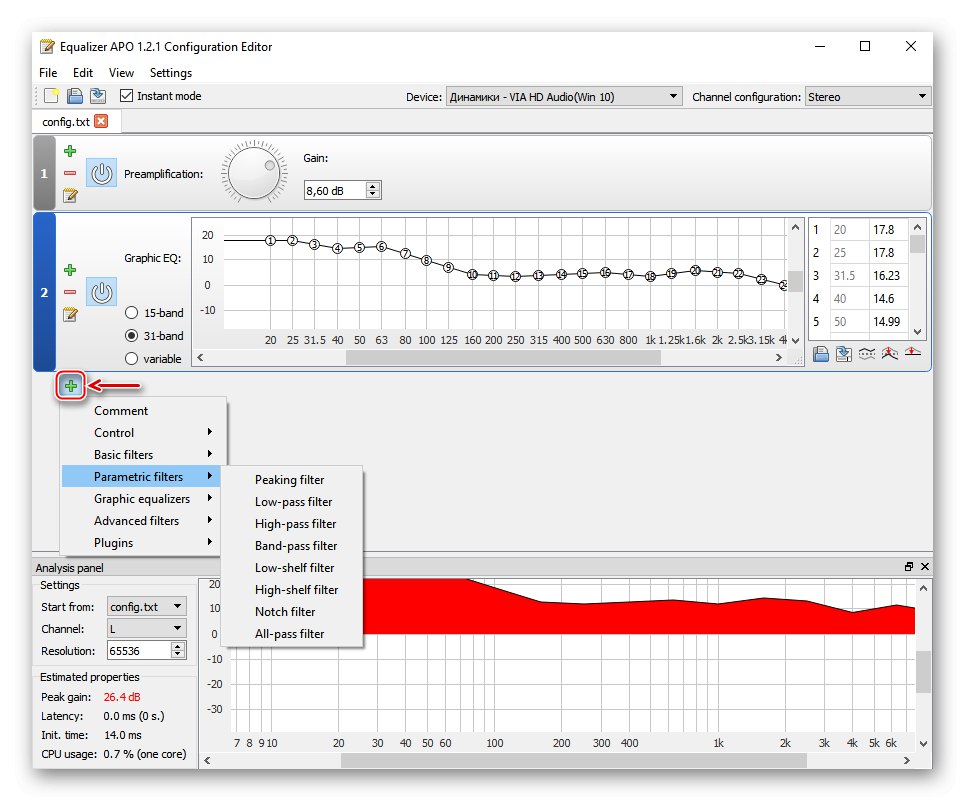The height and width of the screenshot is (801, 965).
Task: Click the 16.23 value in band table
Action: [x=886, y=276]
